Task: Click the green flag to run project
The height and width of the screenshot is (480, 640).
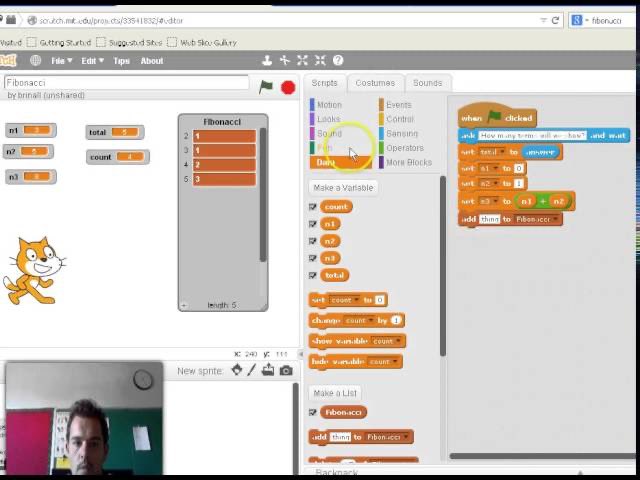Action: 266,87
